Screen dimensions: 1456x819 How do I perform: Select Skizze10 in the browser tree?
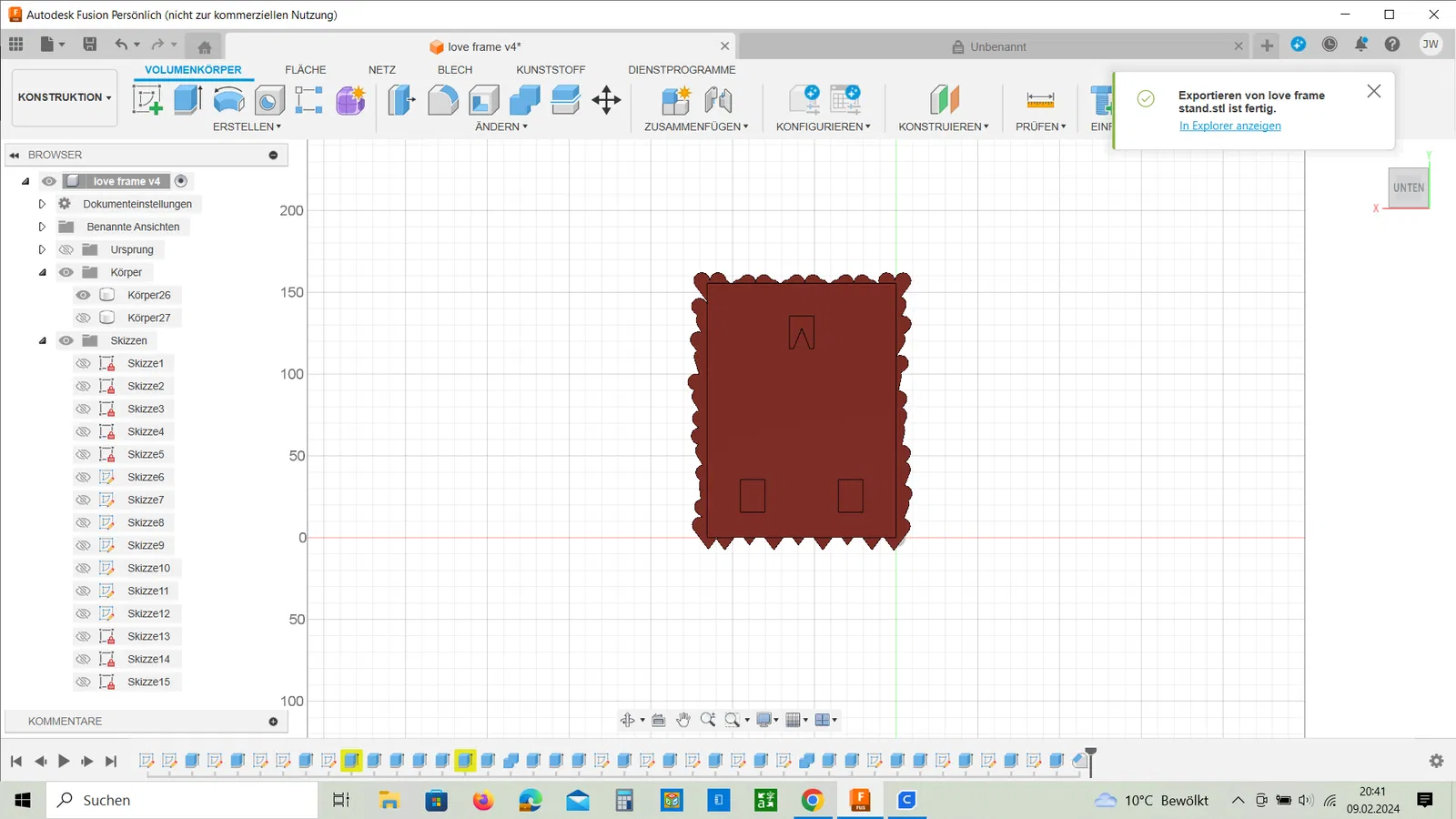pos(148,568)
